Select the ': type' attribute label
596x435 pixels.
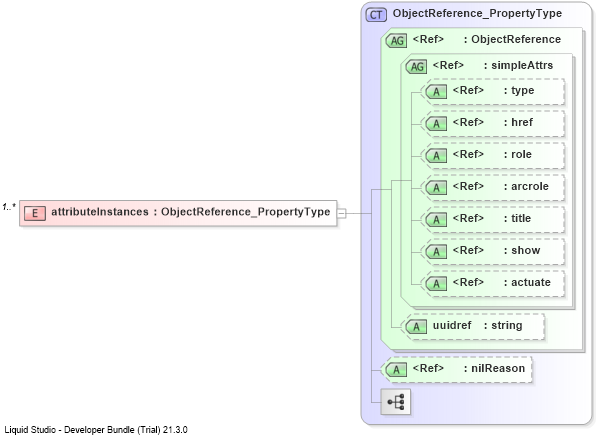pyautogui.click(x=519, y=90)
